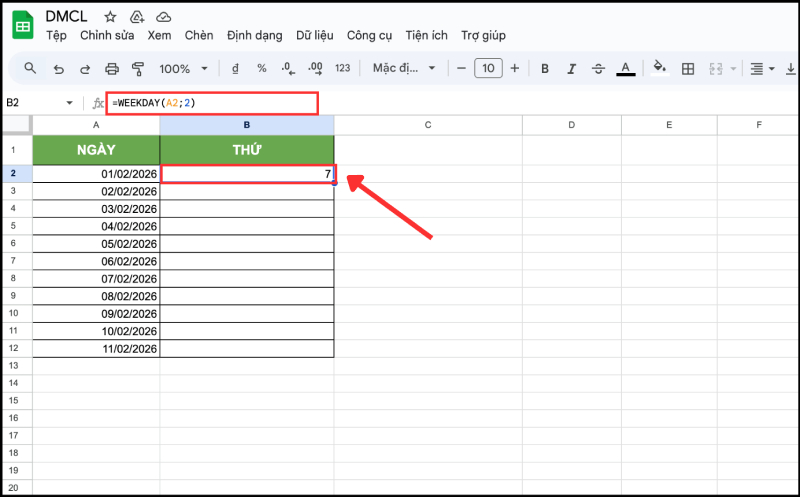Open the Dữ liệu menu

tap(316, 36)
